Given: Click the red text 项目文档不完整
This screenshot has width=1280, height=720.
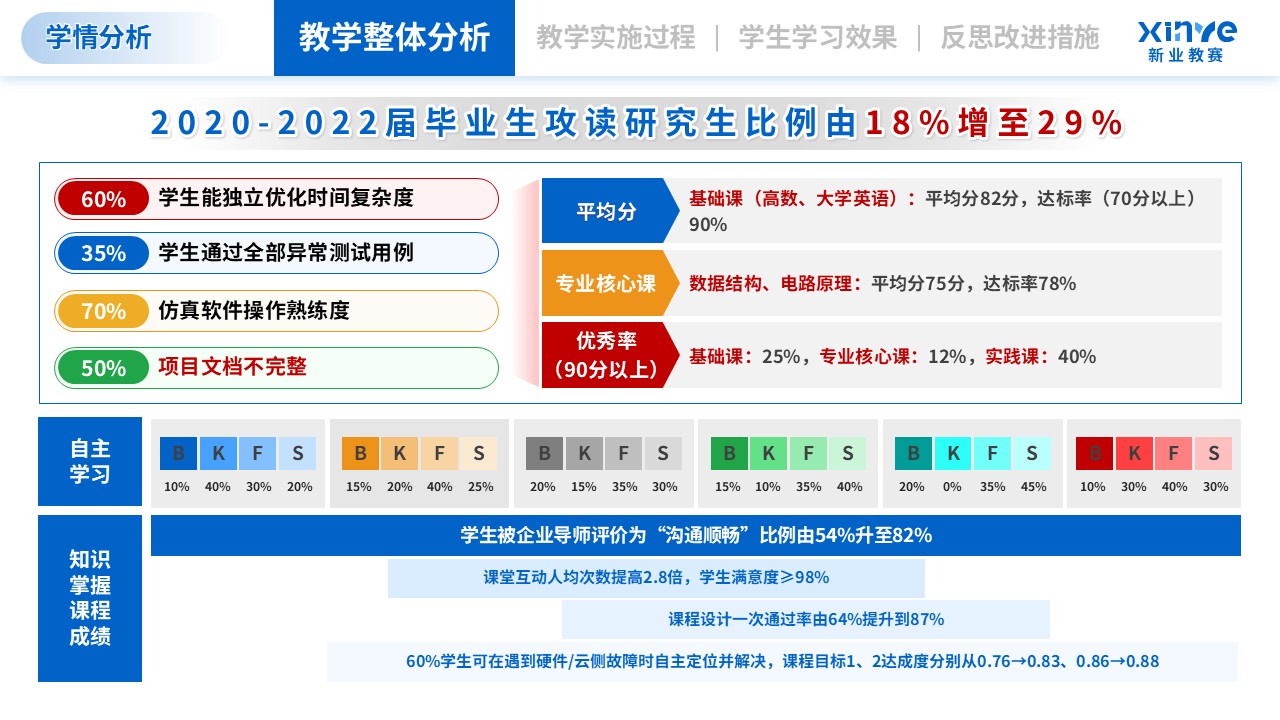Looking at the screenshot, I should point(232,367).
